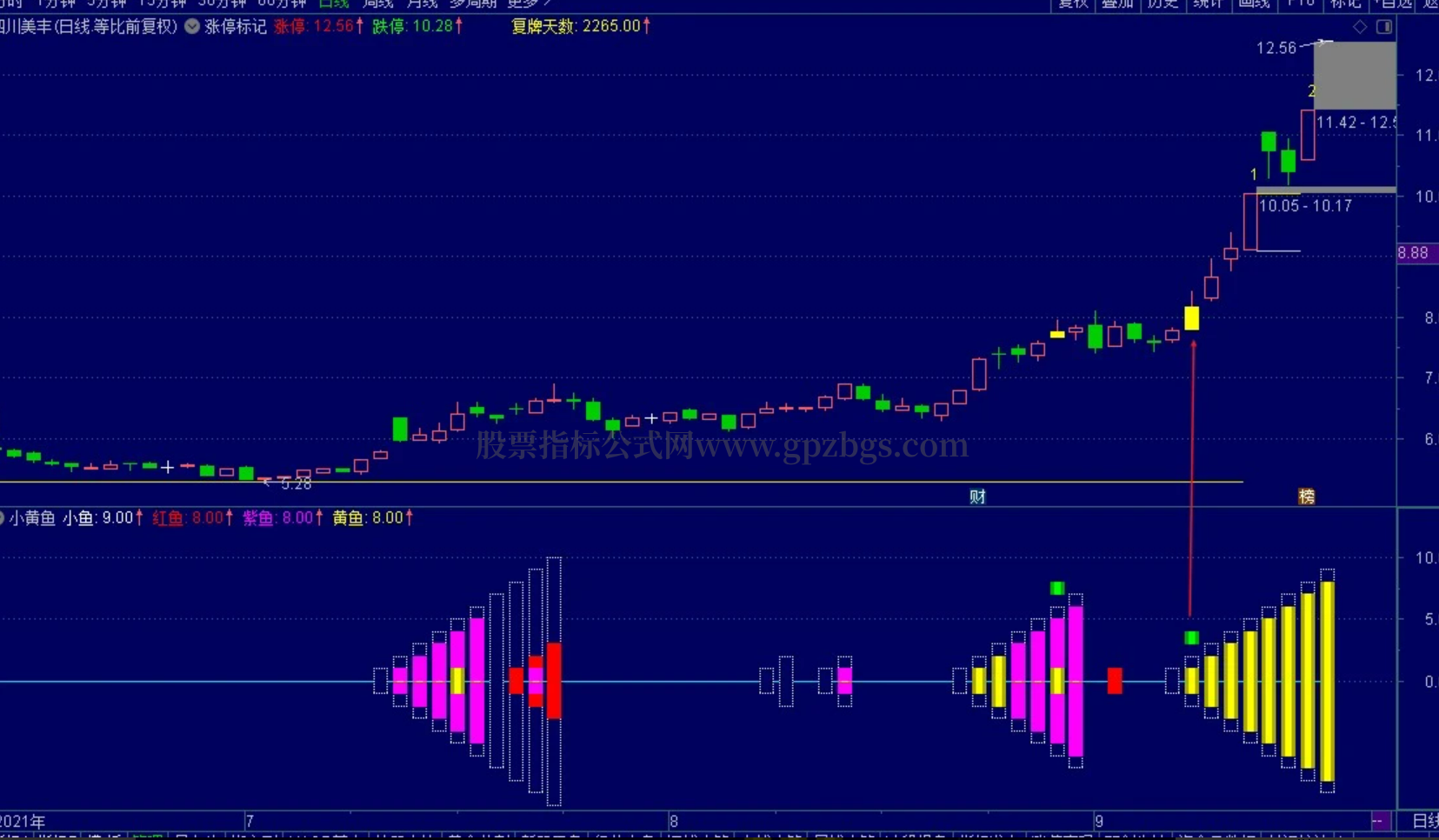Screen dimensions: 1439x840
Task: Click the orange 榜 marker icon
Action: click(1307, 497)
